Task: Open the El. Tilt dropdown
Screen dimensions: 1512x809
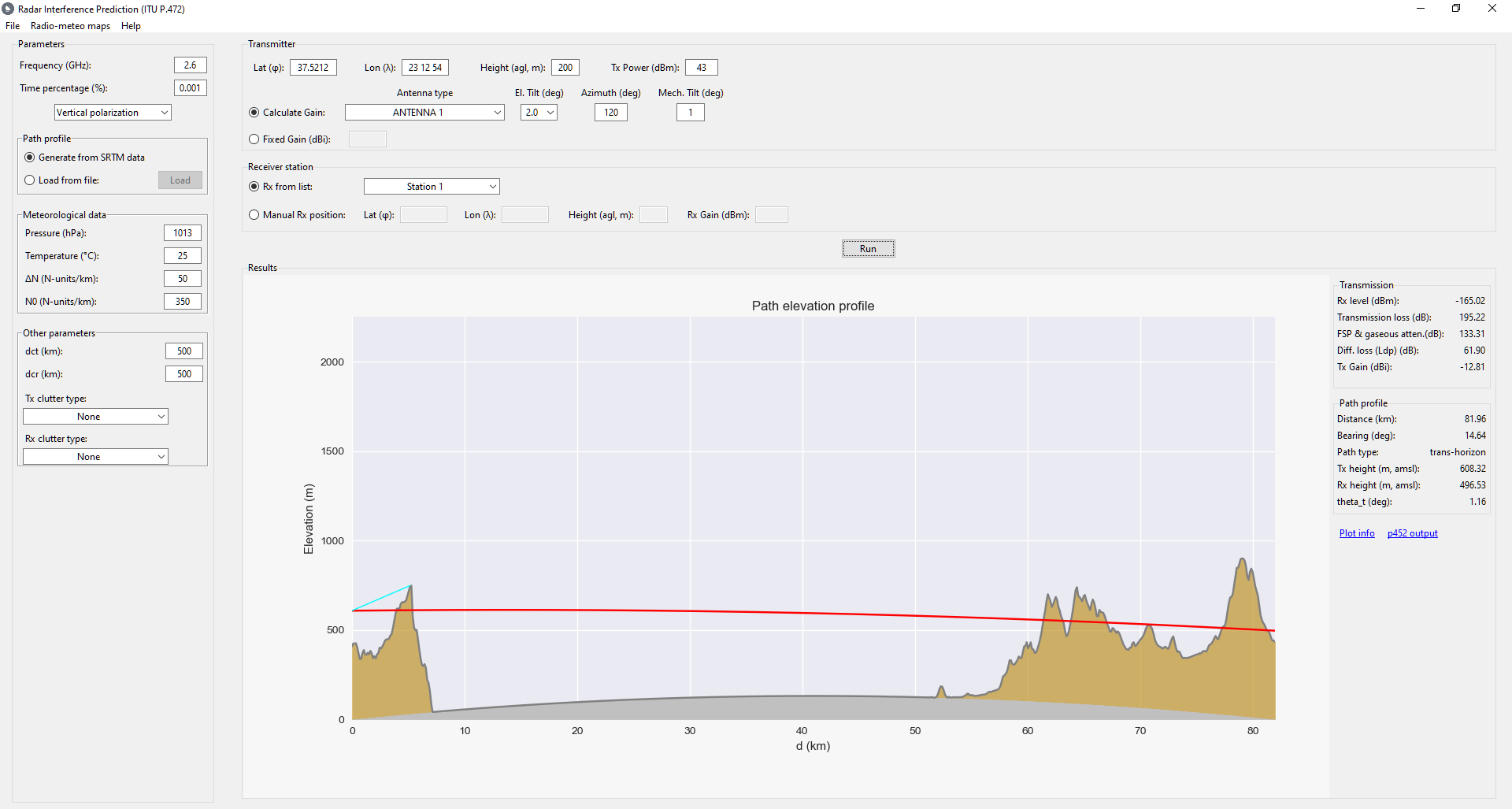Action: point(539,113)
